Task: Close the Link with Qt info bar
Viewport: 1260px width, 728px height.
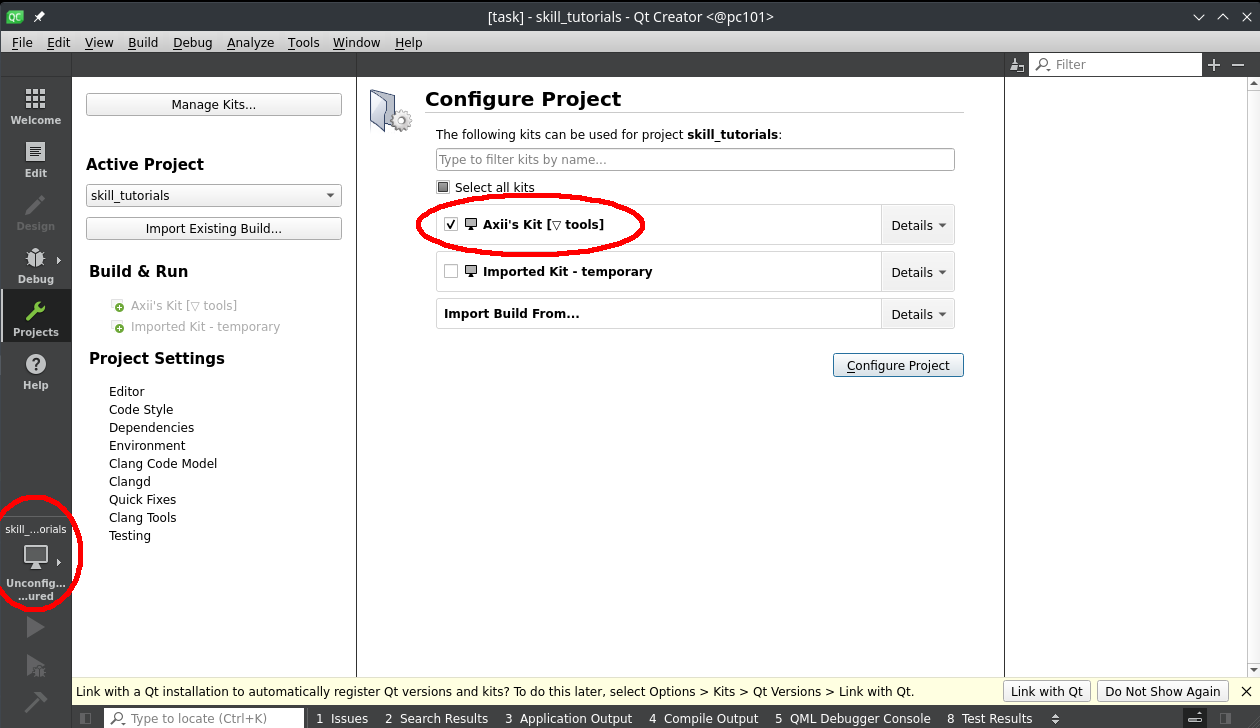Action: coord(1246,691)
